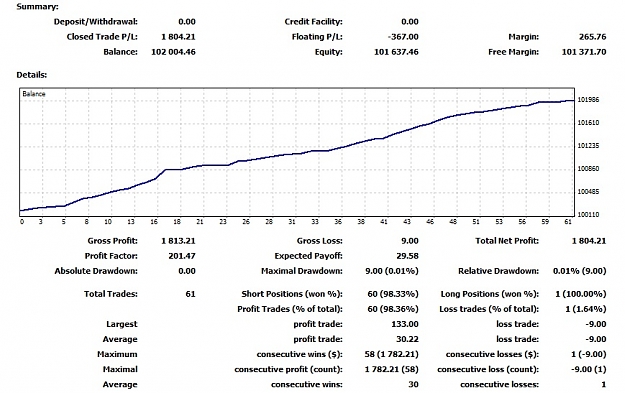Select the consecutive loss value -9.00 (1)

click(588, 370)
